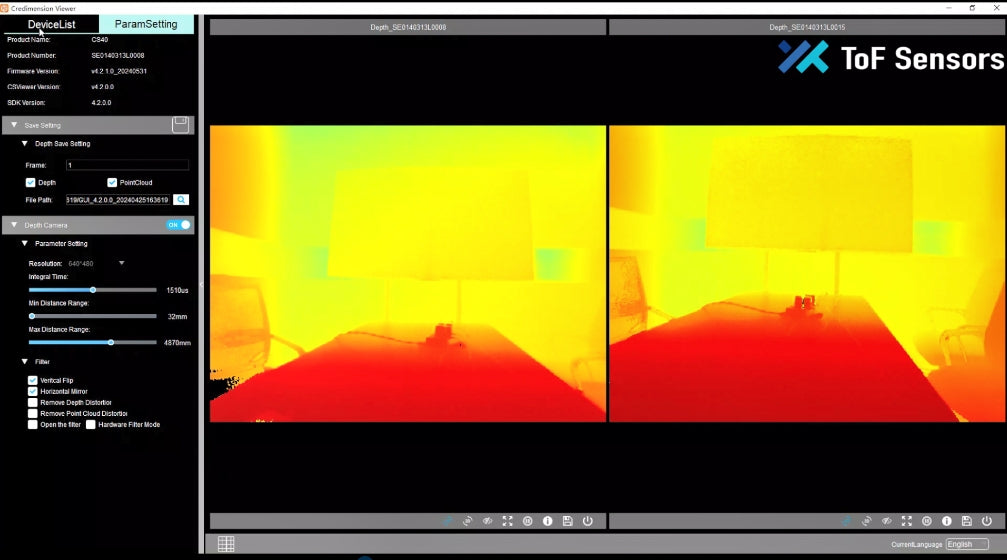Switch to the DeviceList tab
Screen dimensions: 1007x560
click(51, 24)
